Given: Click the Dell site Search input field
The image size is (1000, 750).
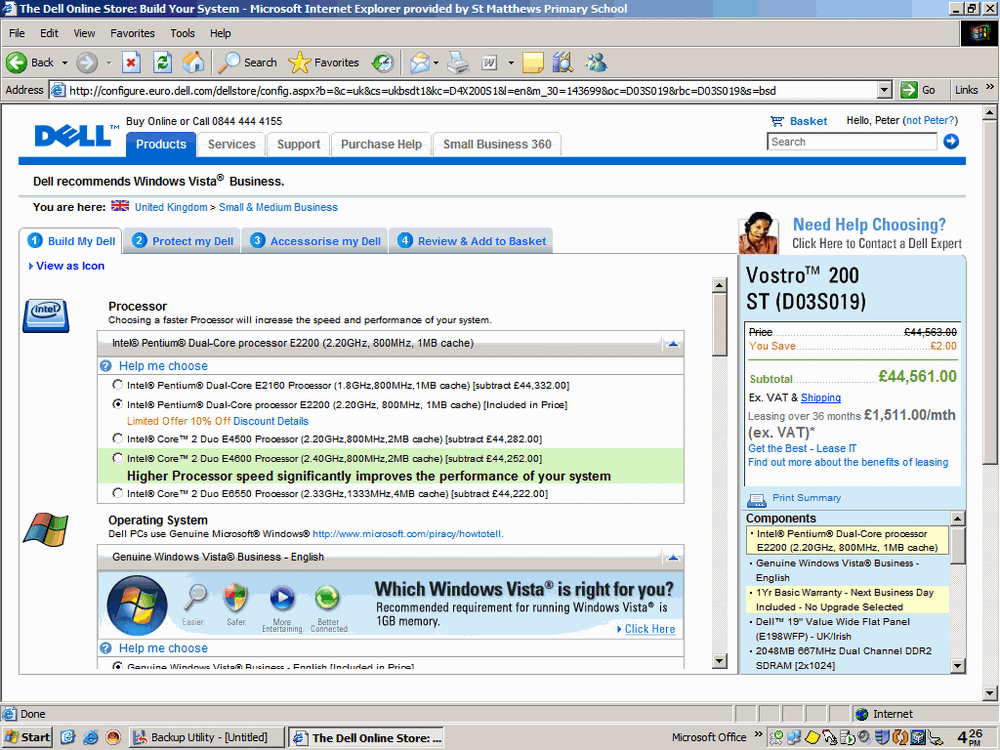Looking at the screenshot, I should [852, 142].
